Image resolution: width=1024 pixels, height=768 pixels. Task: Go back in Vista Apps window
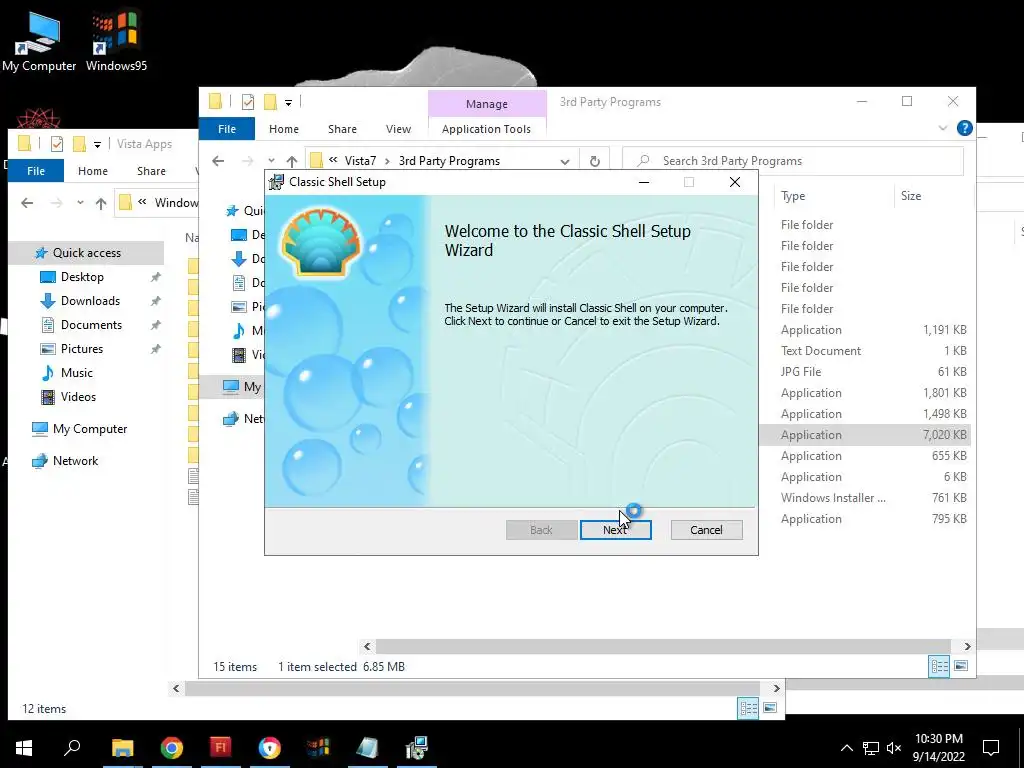click(27, 202)
